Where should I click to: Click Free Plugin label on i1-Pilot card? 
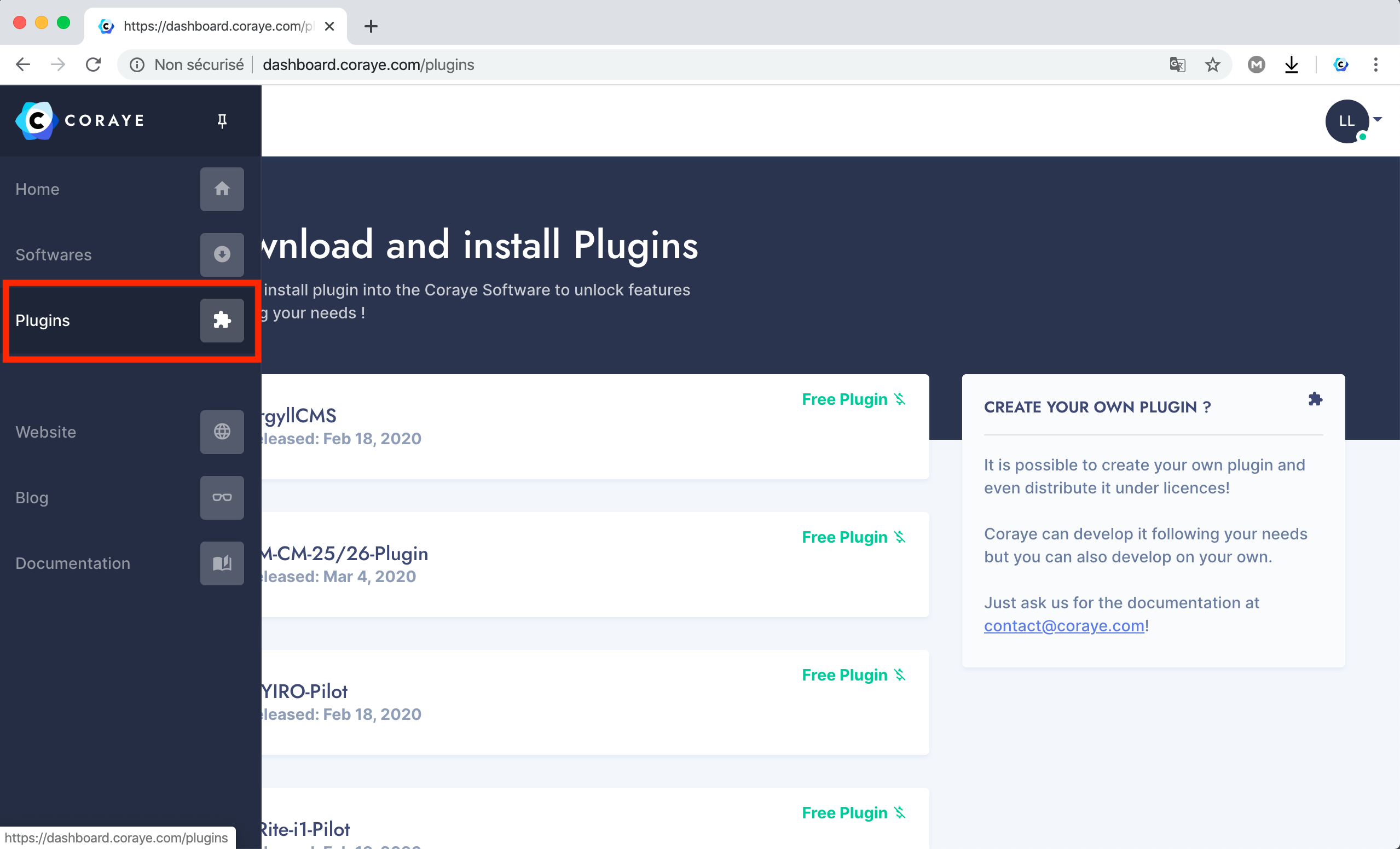point(844,813)
